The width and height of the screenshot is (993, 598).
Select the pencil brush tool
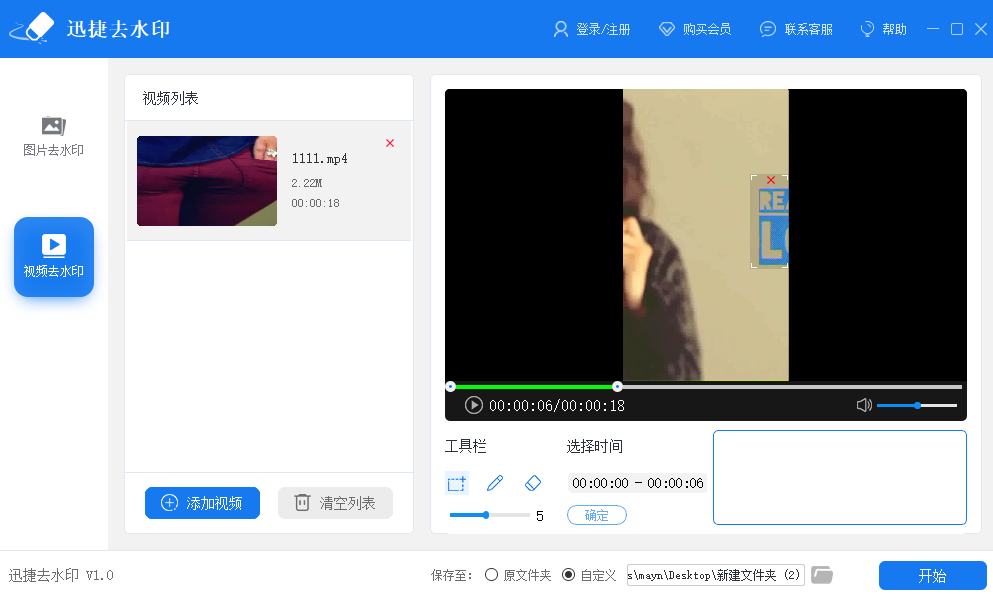[x=495, y=483]
